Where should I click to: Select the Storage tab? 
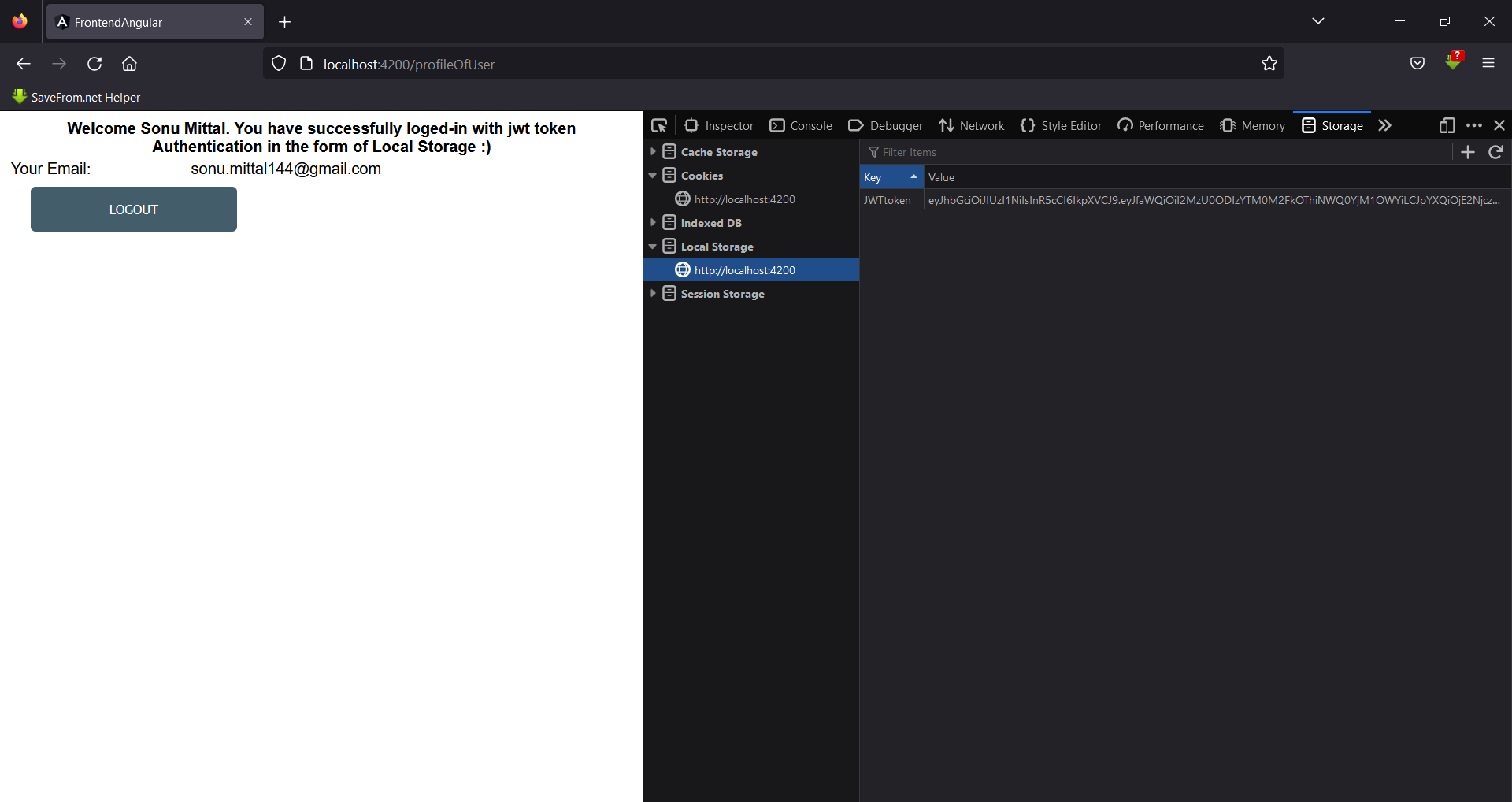click(x=1332, y=125)
